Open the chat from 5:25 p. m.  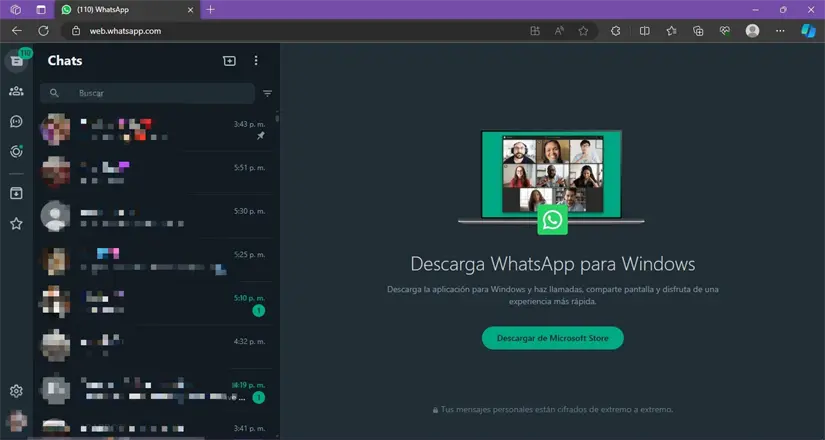(156, 259)
